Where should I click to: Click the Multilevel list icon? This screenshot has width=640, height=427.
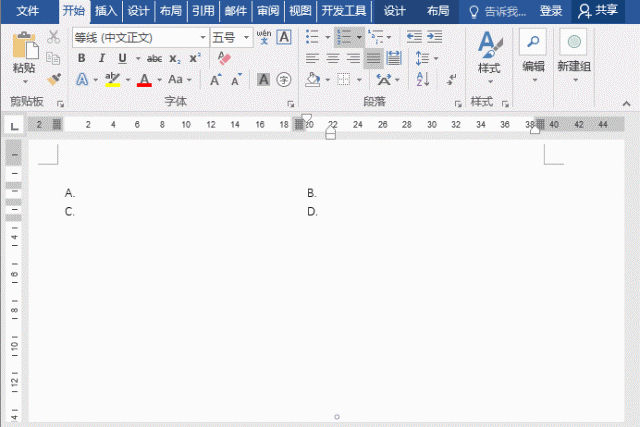coord(376,37)
